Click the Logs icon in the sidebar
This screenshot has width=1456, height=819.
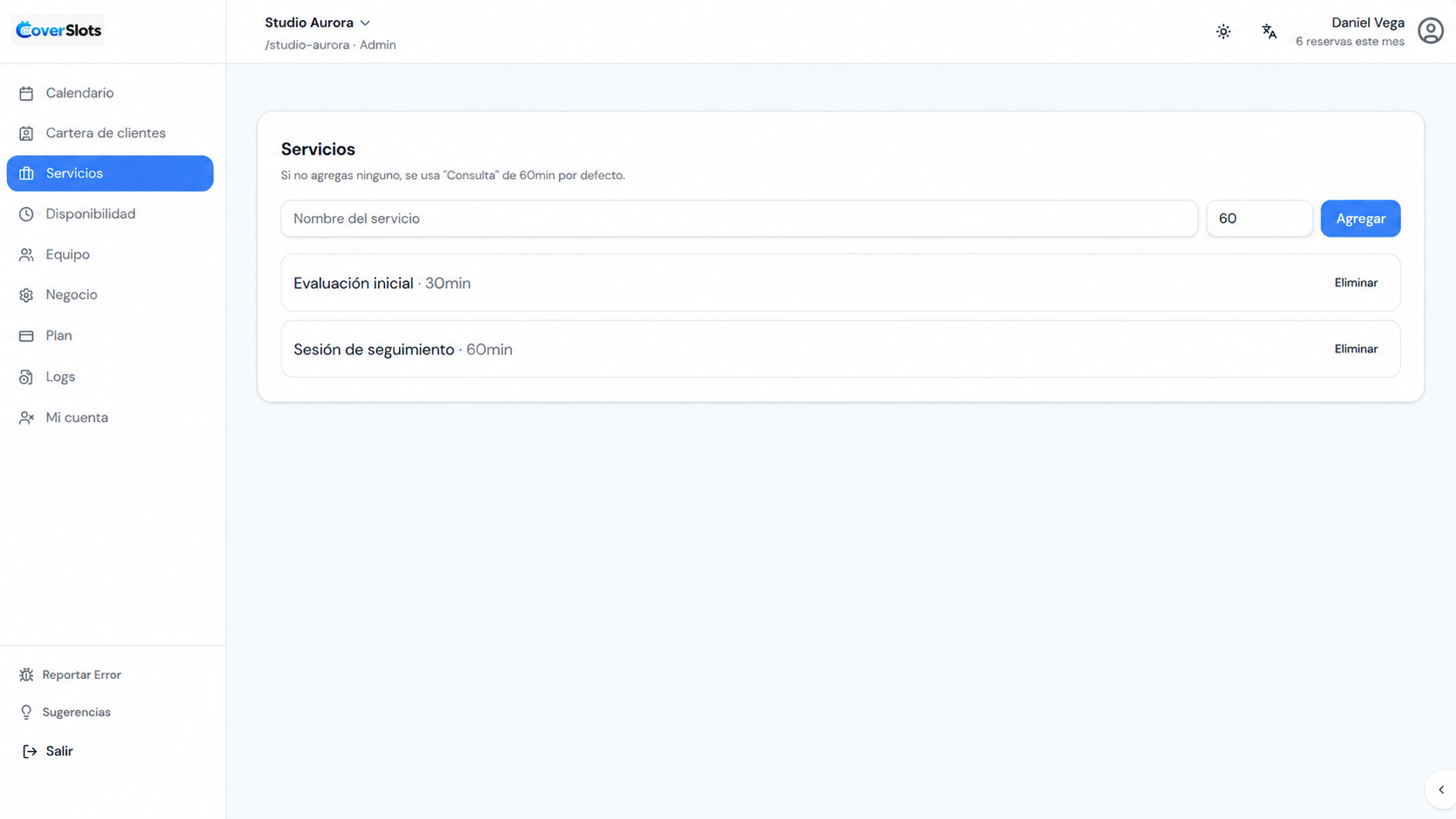[26, 377]
